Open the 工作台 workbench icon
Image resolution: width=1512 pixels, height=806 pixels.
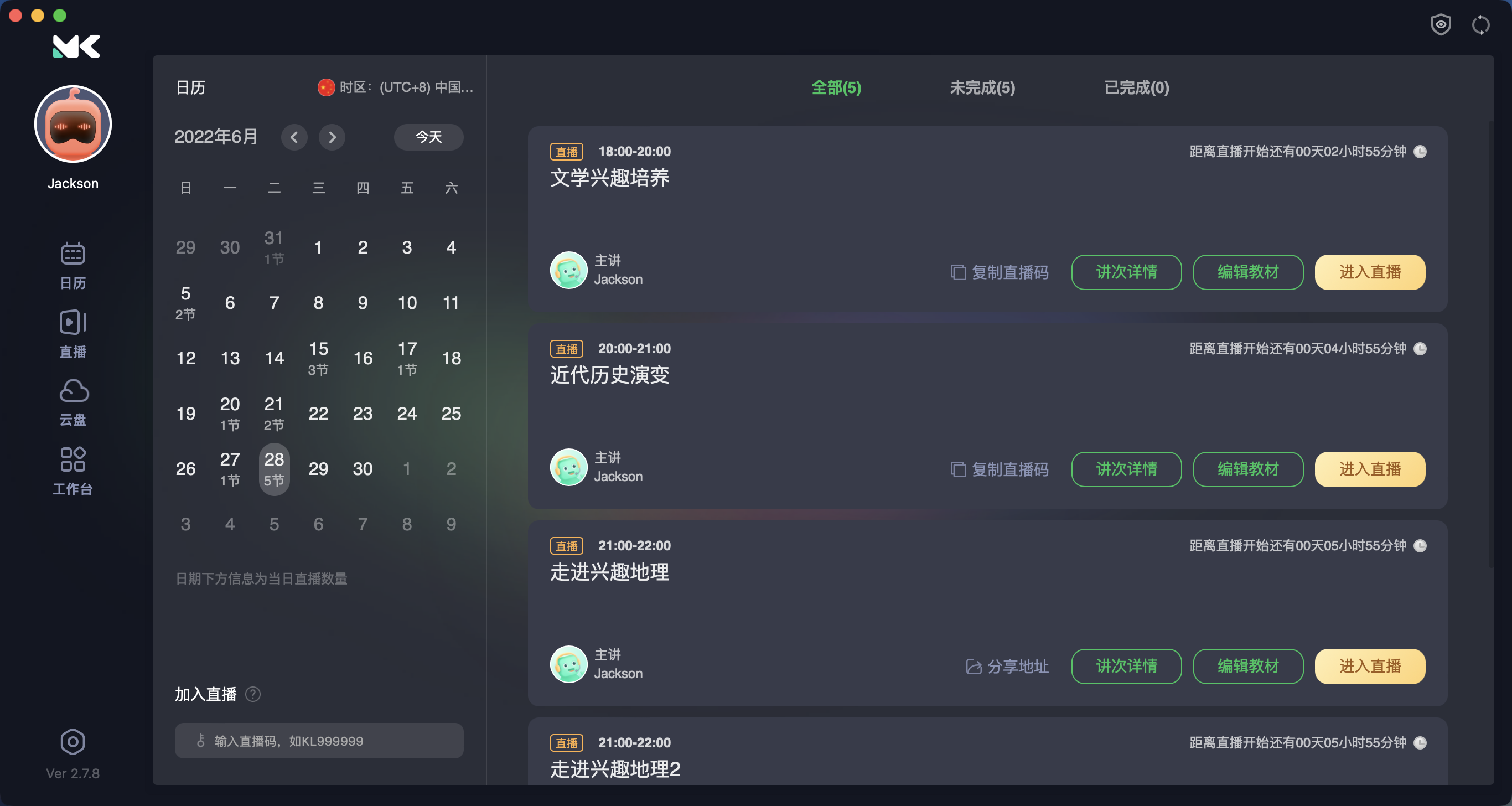(73, 470)
